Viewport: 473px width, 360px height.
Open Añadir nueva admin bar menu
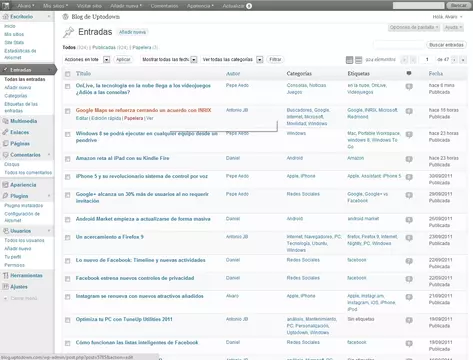pos(126,6)
